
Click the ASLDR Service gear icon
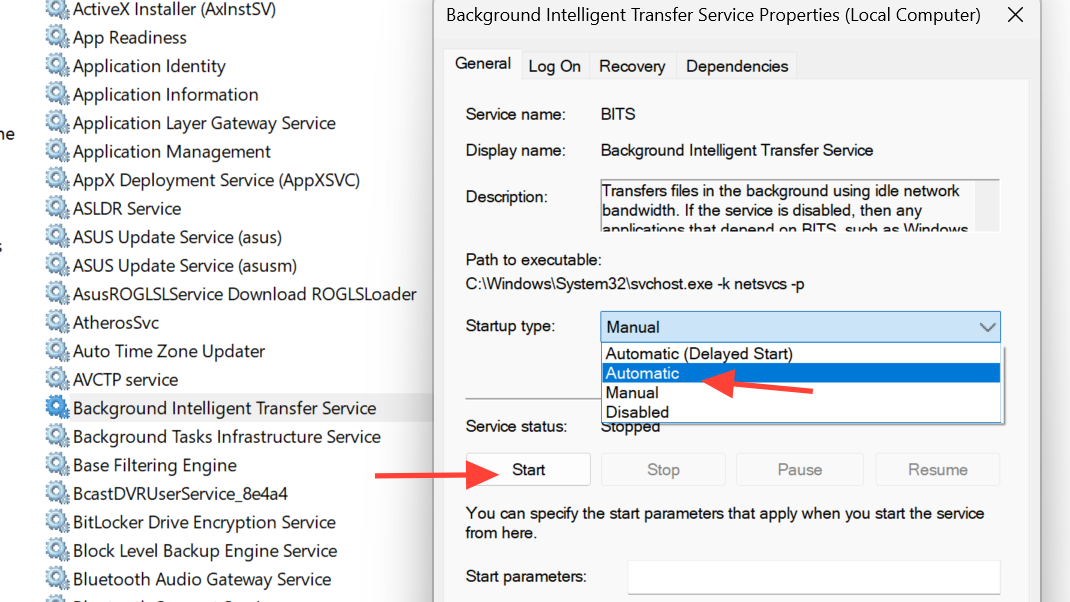(x=58, y=209)
